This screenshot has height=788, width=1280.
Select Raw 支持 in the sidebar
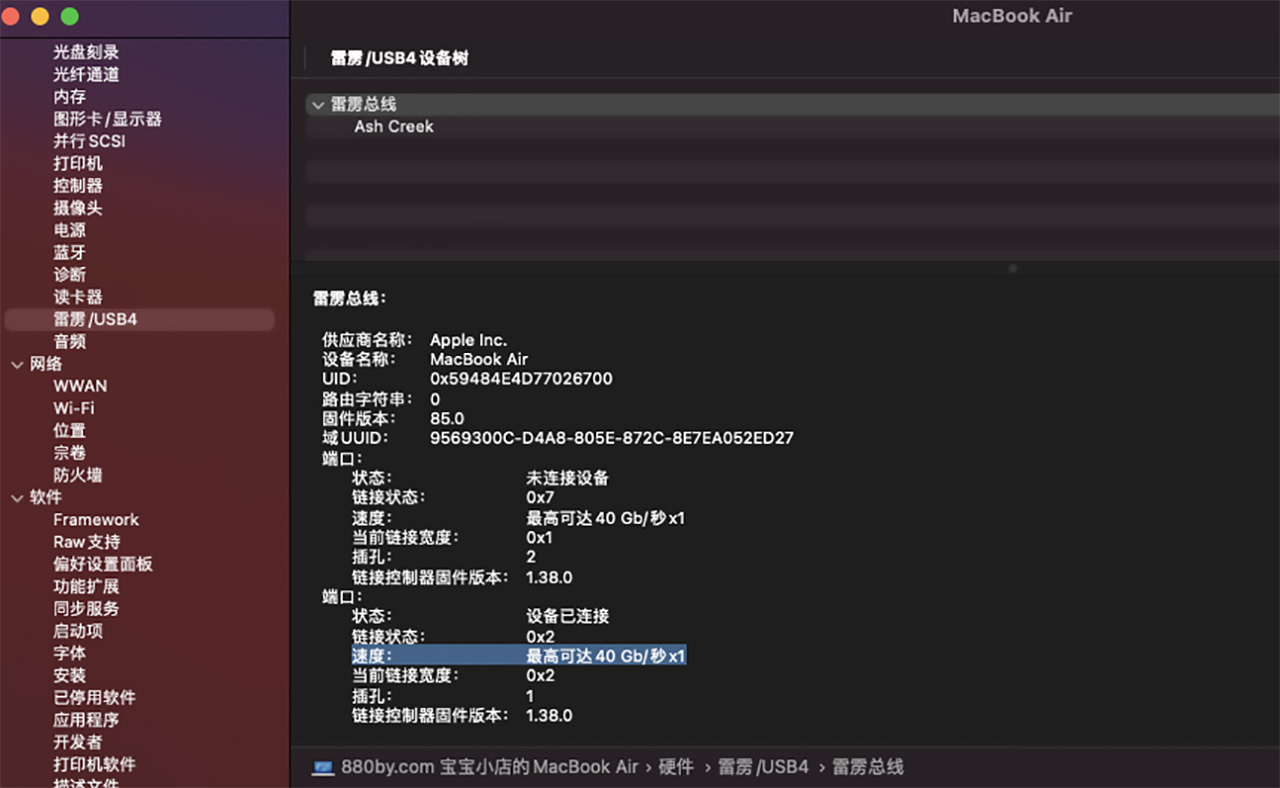tap(87, 541)
